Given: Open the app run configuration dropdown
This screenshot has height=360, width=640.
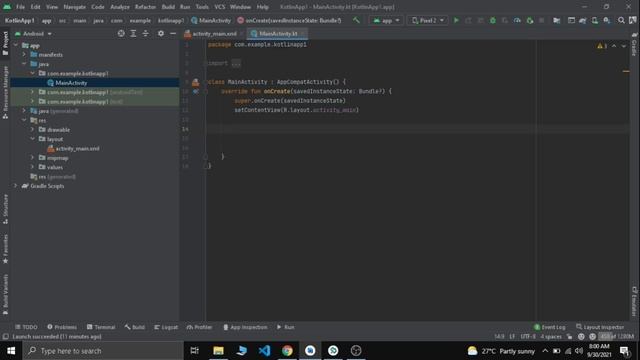Looking at the screenshot, I should pos(386,20).
